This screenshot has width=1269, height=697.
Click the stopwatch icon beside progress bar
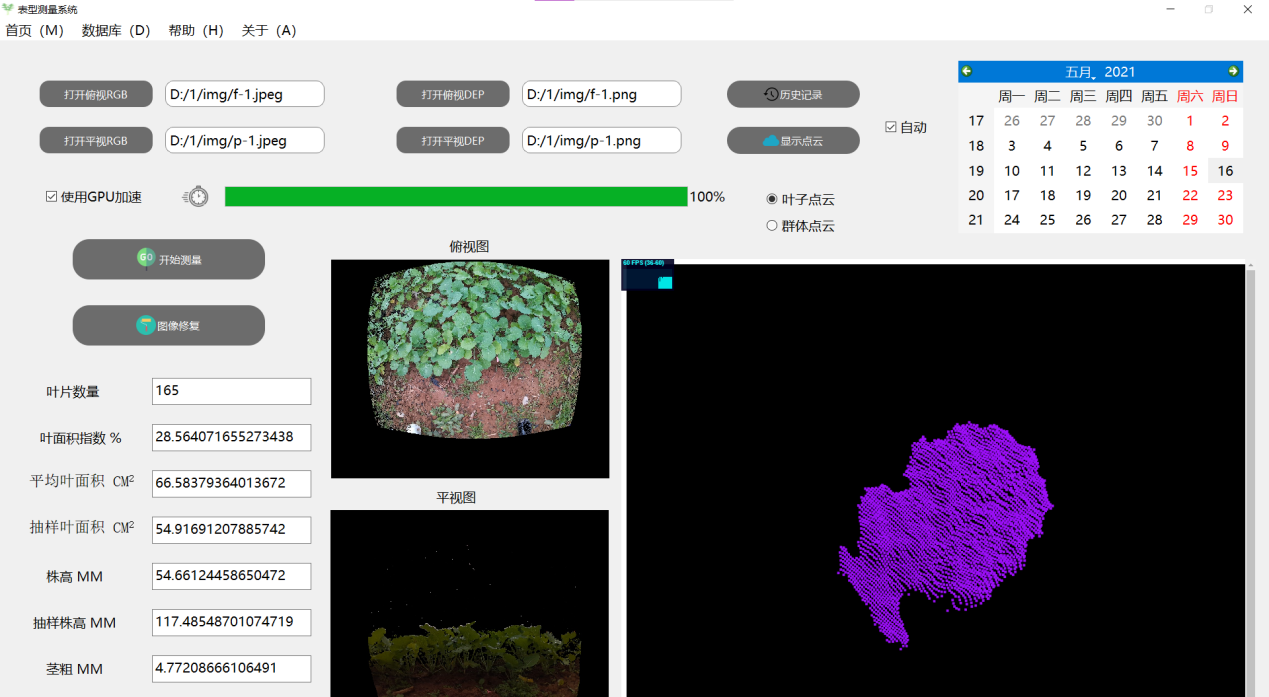pos(197,197)
